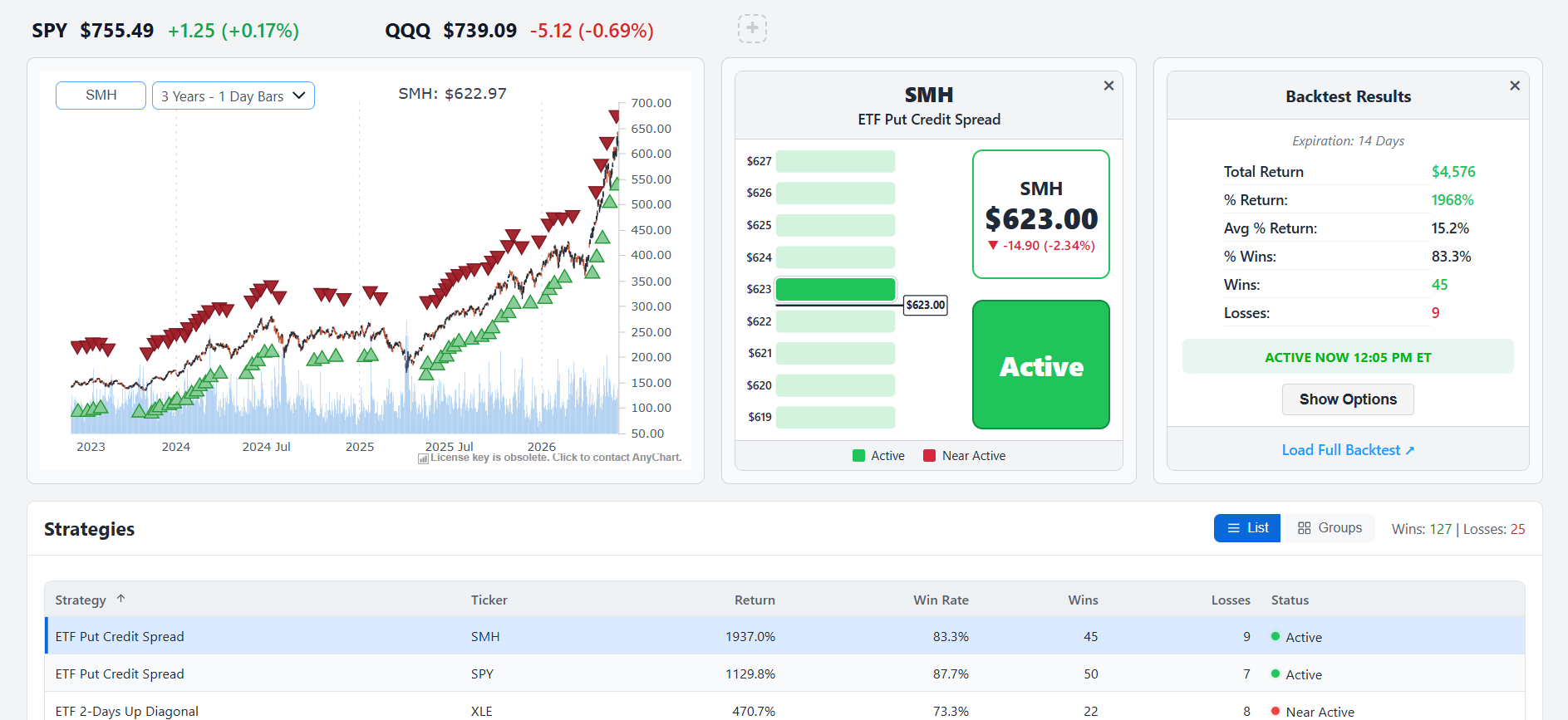Open the Load Full Backtest link
1568x720 pixels.
coord(1341,450)
